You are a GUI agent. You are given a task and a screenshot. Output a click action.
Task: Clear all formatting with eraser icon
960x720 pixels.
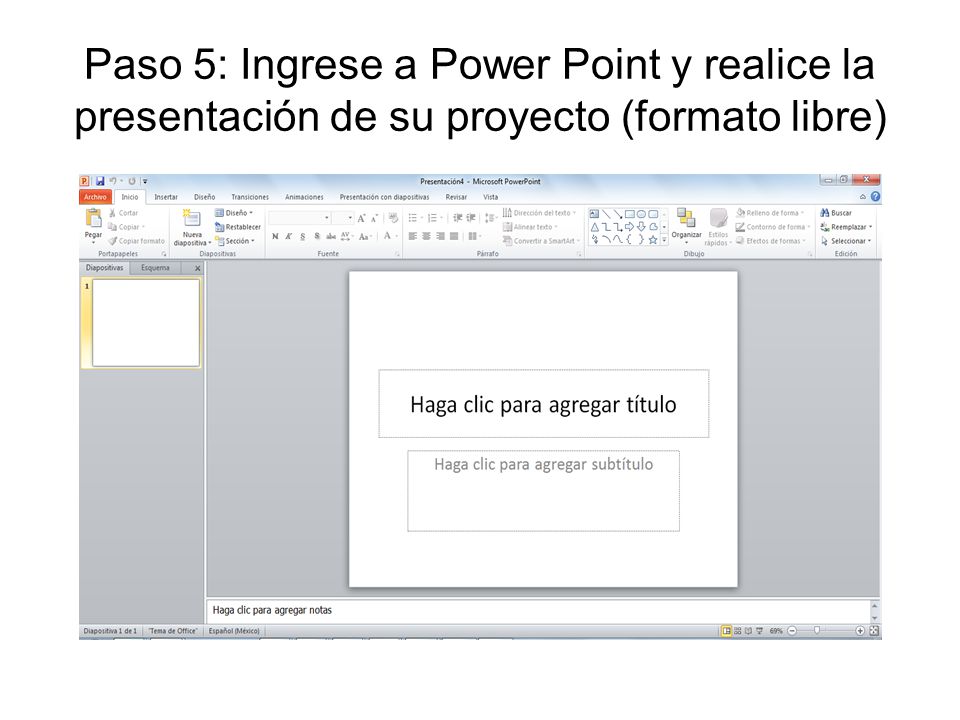pos(393,218)
